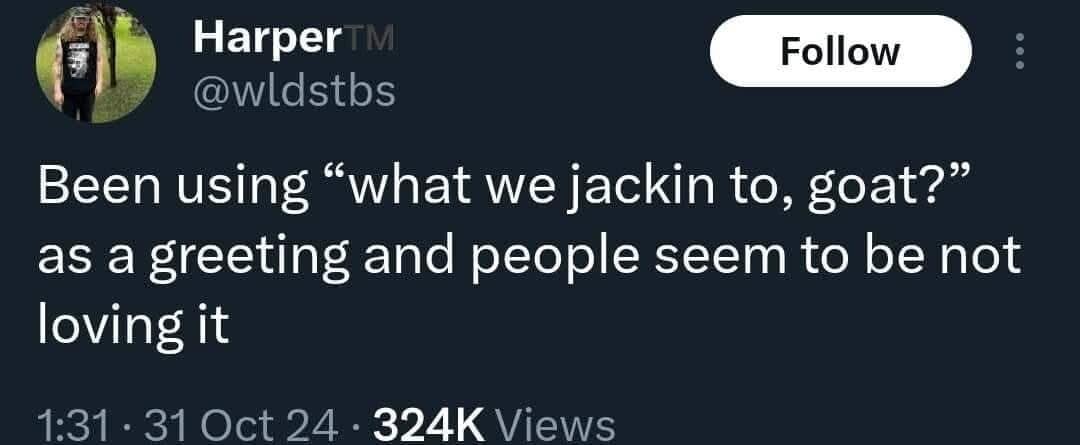Click "loving it" on the last tweet line
This screenshot has height=445, width=1080.
click(132, 324)
